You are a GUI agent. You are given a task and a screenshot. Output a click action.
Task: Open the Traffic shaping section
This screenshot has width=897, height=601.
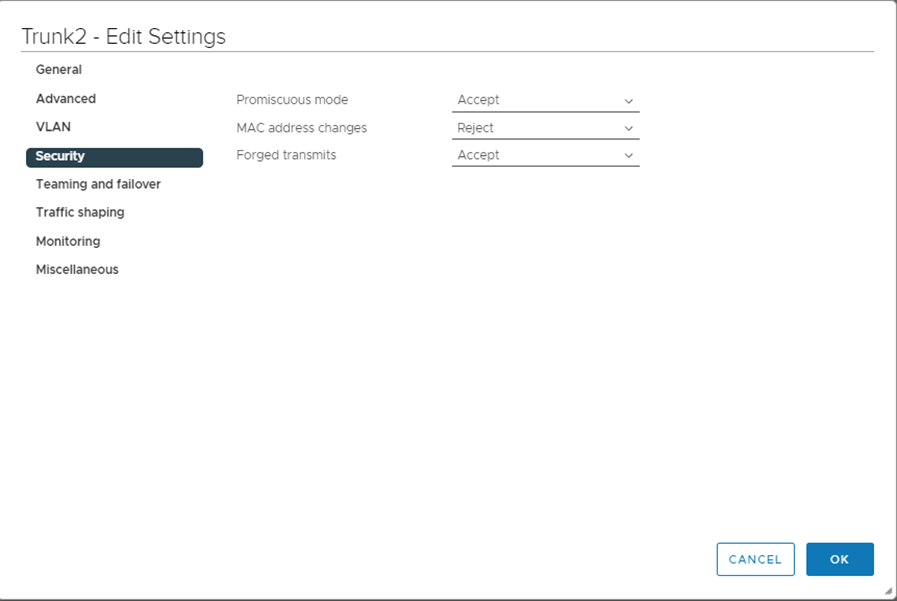(x=80, y=213)
